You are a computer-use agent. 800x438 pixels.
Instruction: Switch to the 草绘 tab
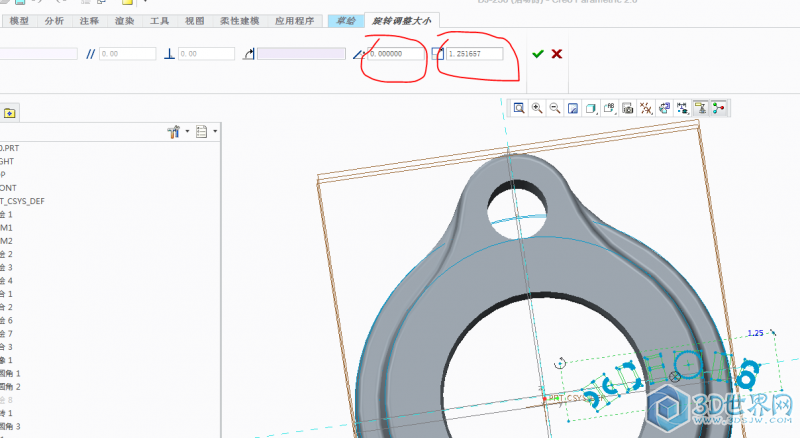point(346,21)
